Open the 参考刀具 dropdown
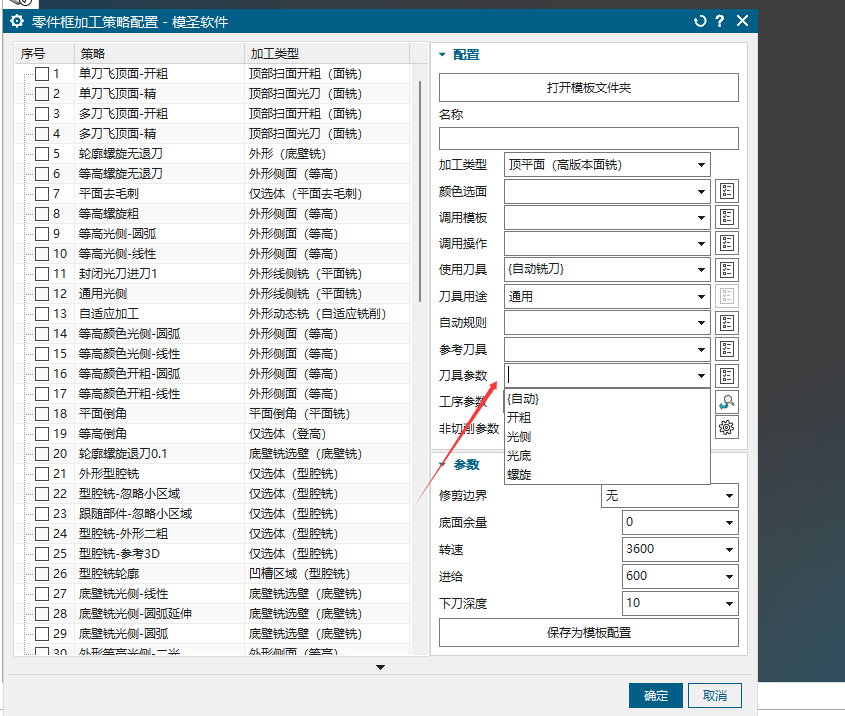This screenshot has width=845, height=716. click(607, 350)
